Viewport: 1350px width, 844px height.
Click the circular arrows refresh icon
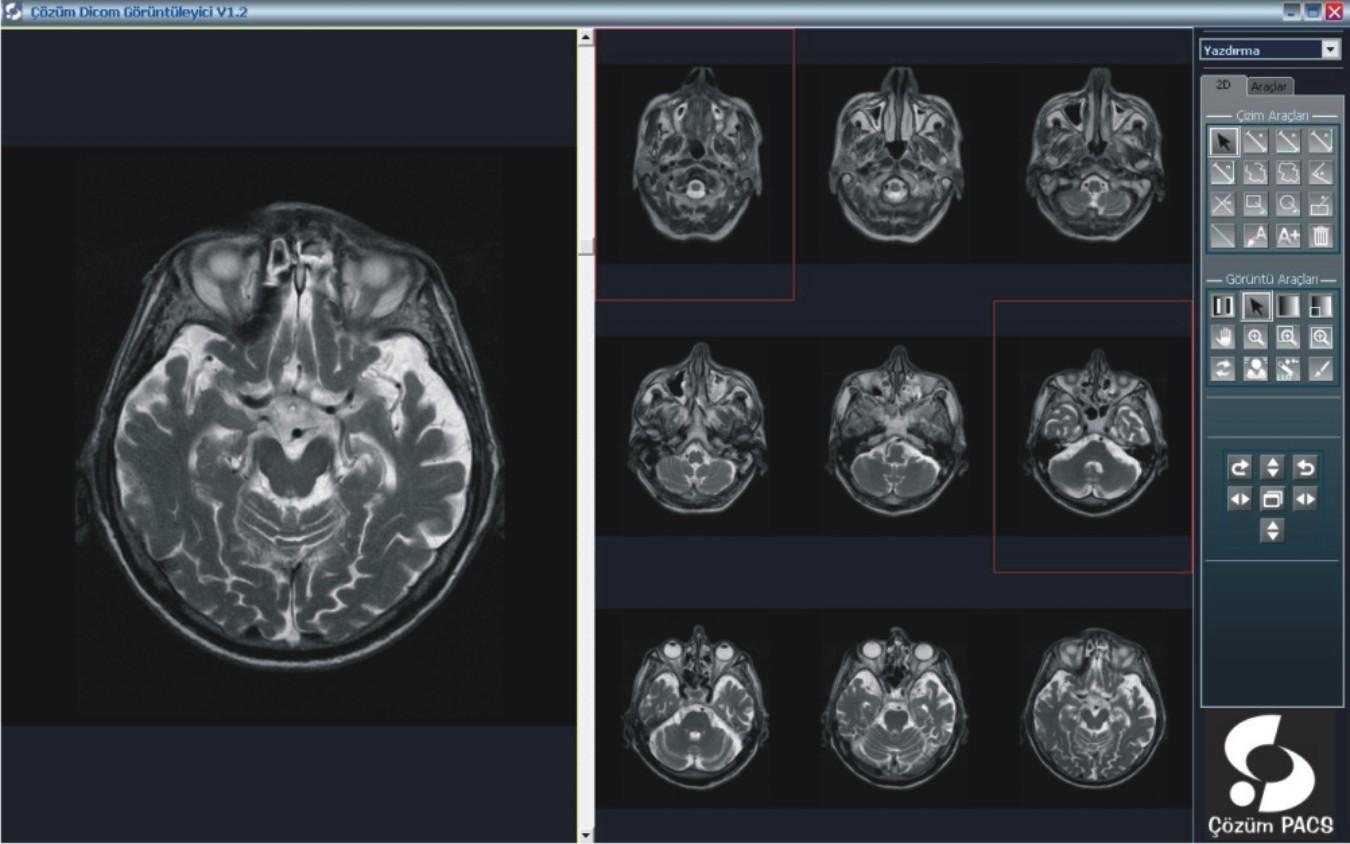click(x=1223, y=369)
